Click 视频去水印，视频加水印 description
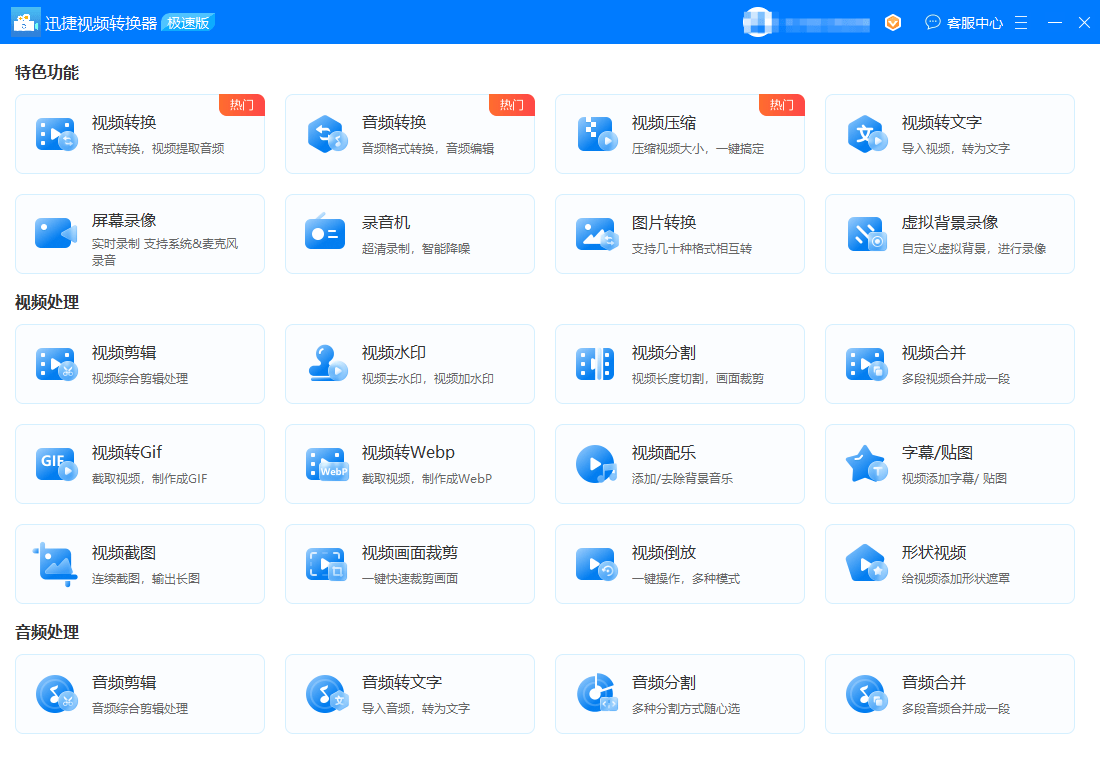The height and width of the screenshot is (774, 1100). coord(428,379)
